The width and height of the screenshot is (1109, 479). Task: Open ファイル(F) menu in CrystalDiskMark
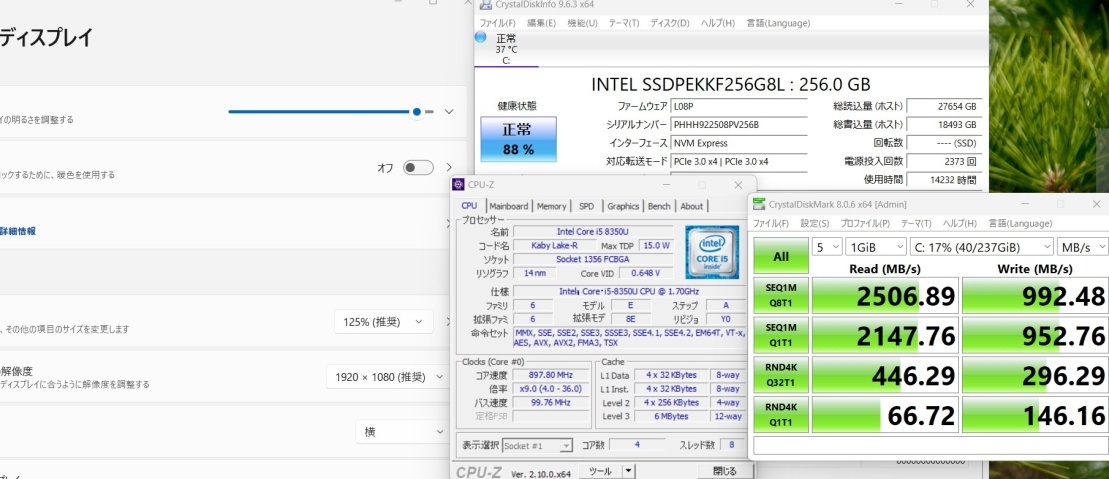770,224
